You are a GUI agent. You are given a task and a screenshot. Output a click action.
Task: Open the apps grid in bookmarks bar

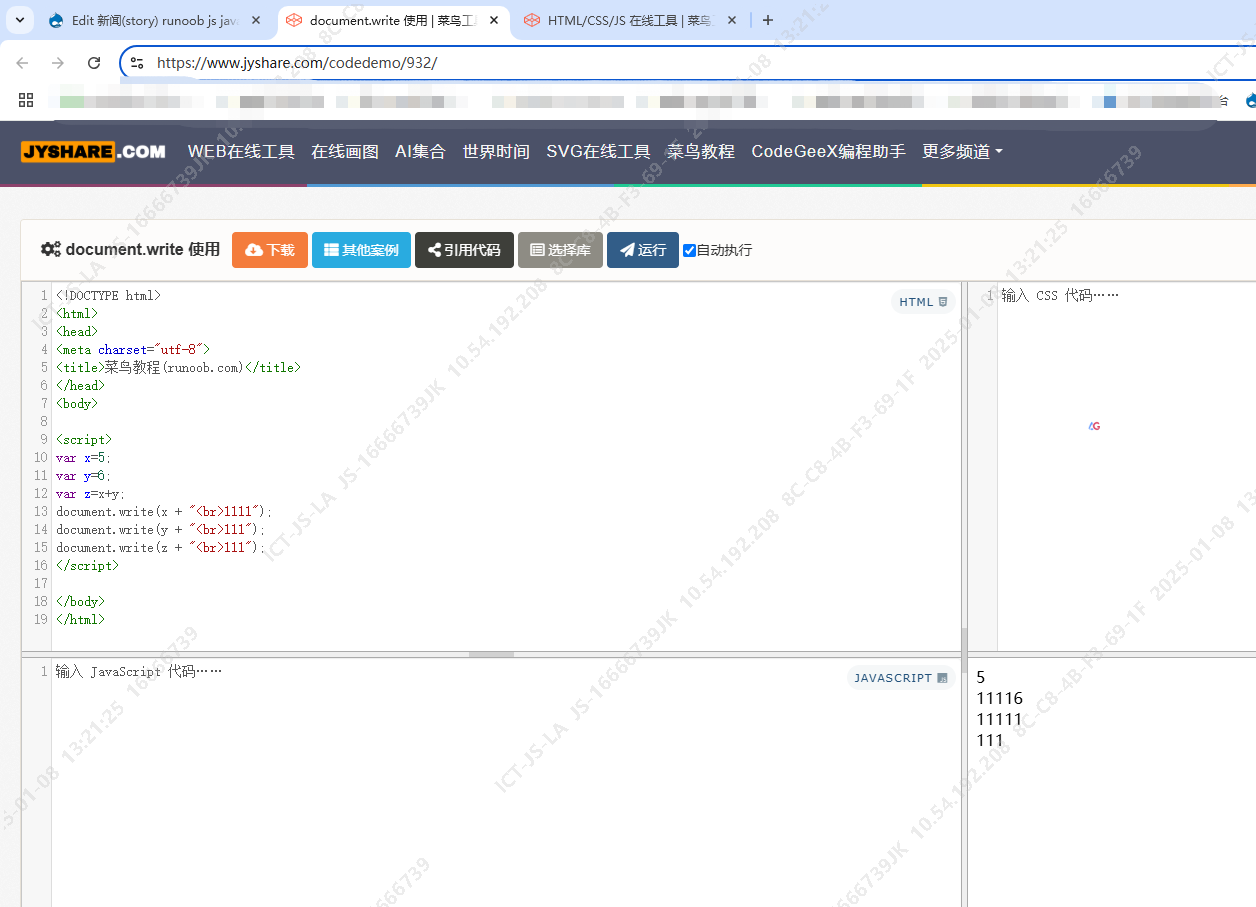[x=26, y=100]
